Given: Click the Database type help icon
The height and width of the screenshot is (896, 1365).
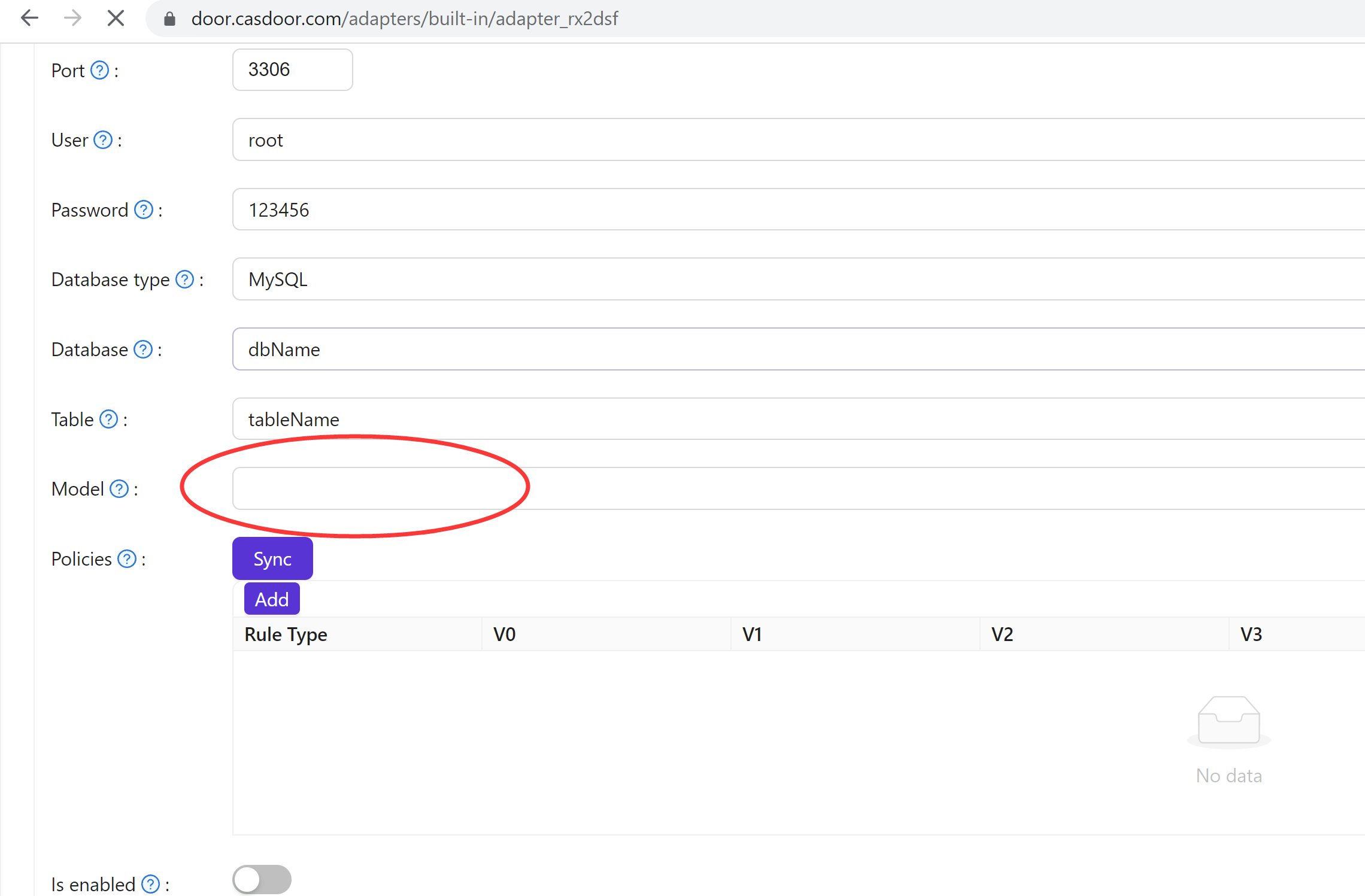Looking at the screenshot, I should tap(184, 279).
